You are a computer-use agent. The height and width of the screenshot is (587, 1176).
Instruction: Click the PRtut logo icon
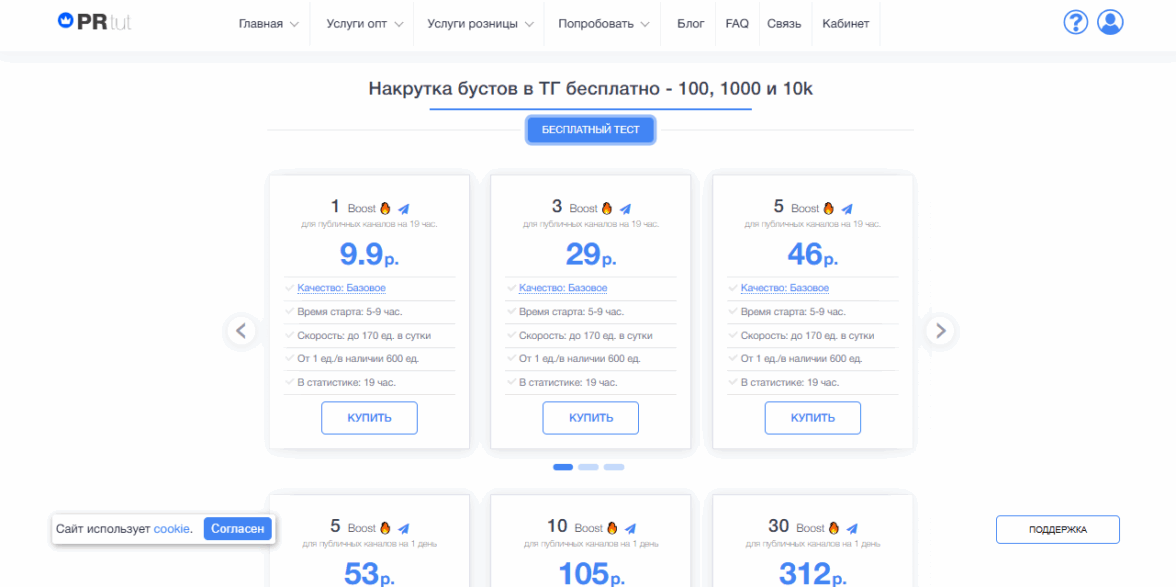[x=67, y=21]
